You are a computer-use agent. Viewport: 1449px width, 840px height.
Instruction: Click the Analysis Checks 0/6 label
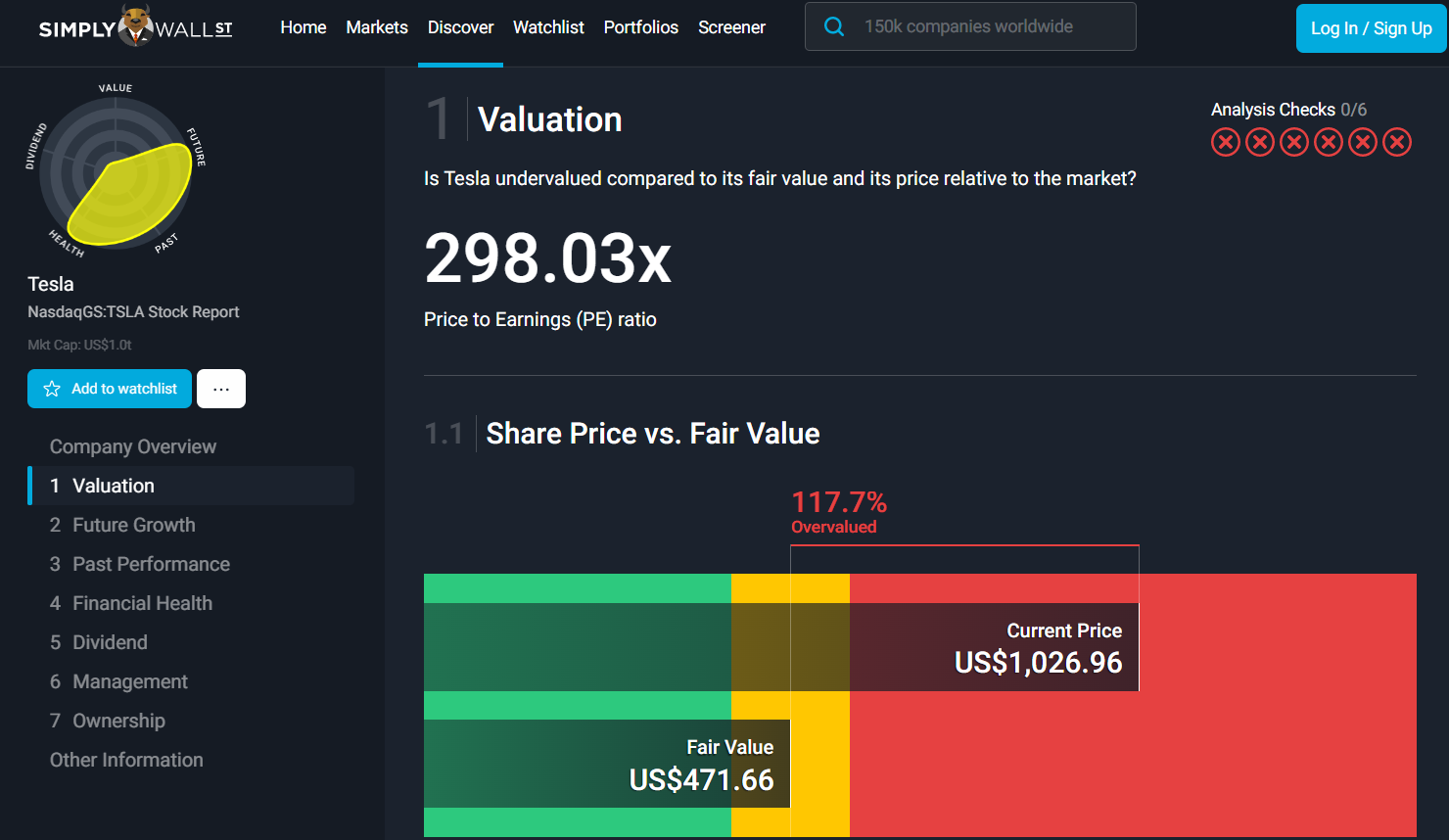click(x=1288, y=110)
